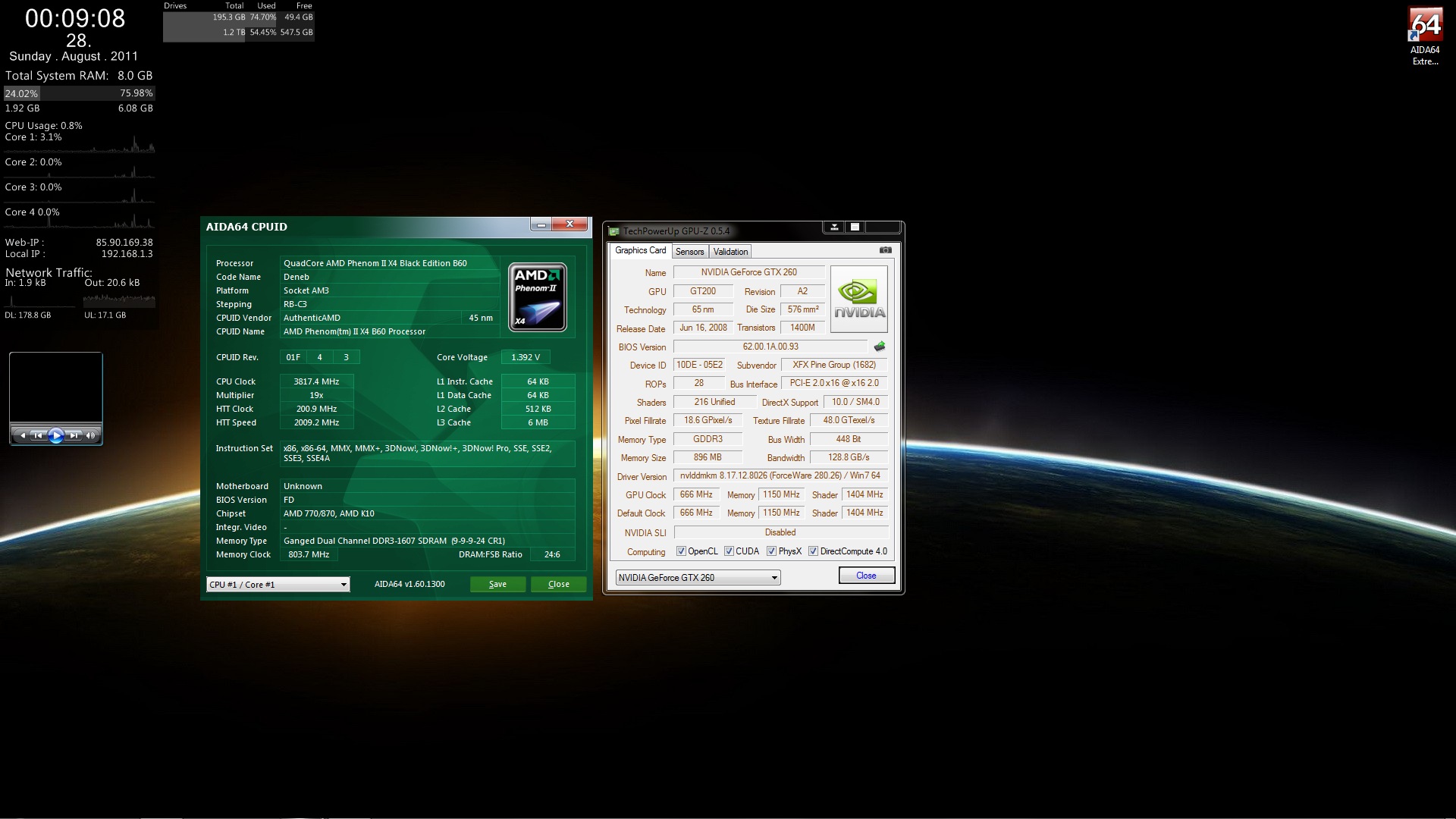Skip to next track in media gadget

coord(74,435)
